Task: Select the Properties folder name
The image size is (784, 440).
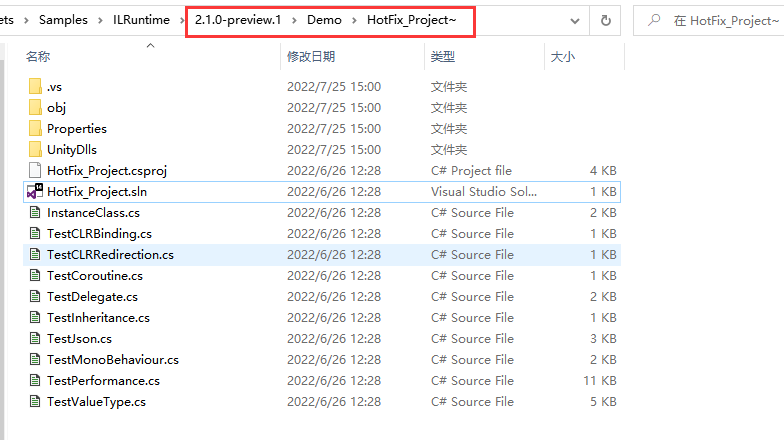Action: [77, 129]
